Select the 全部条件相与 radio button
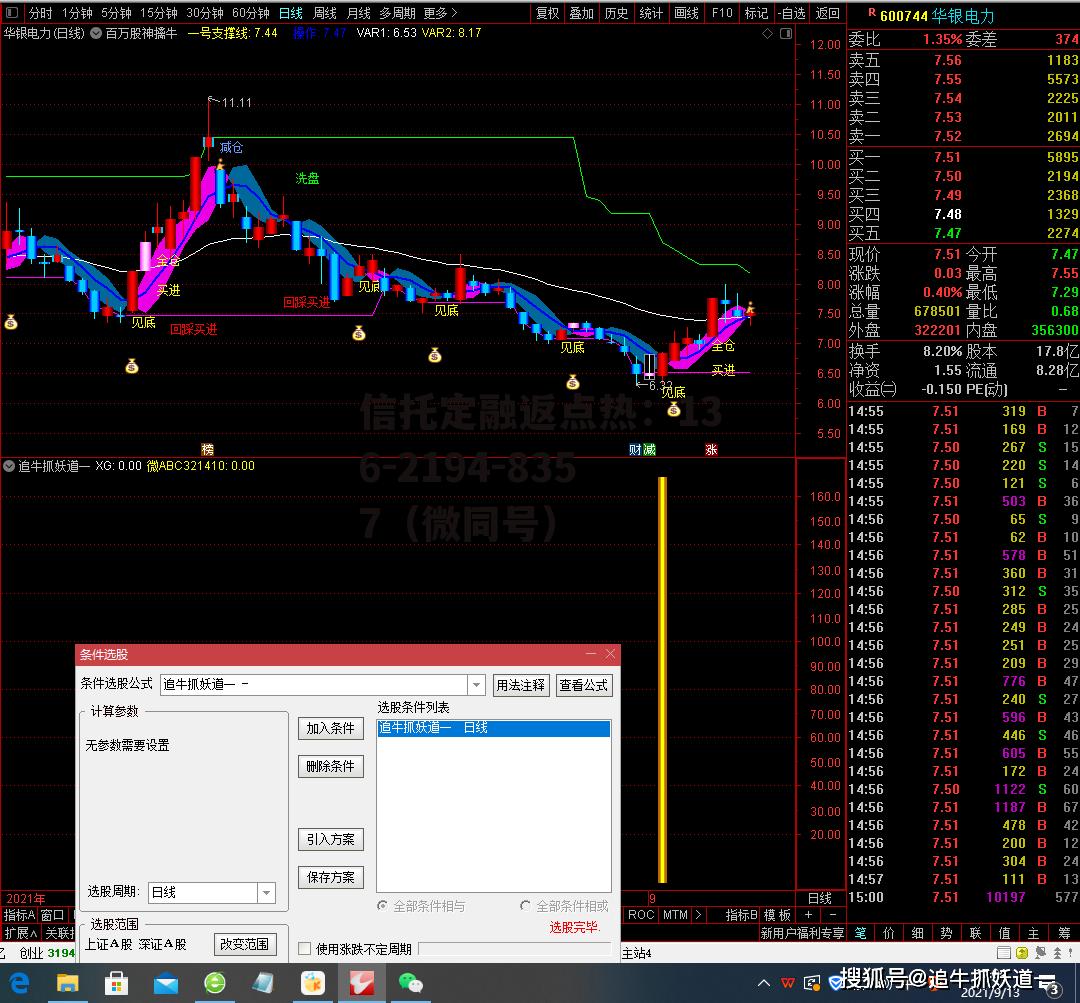Image resolution: width=1080 pixels, height=1003 pixels. pos(382,906)
